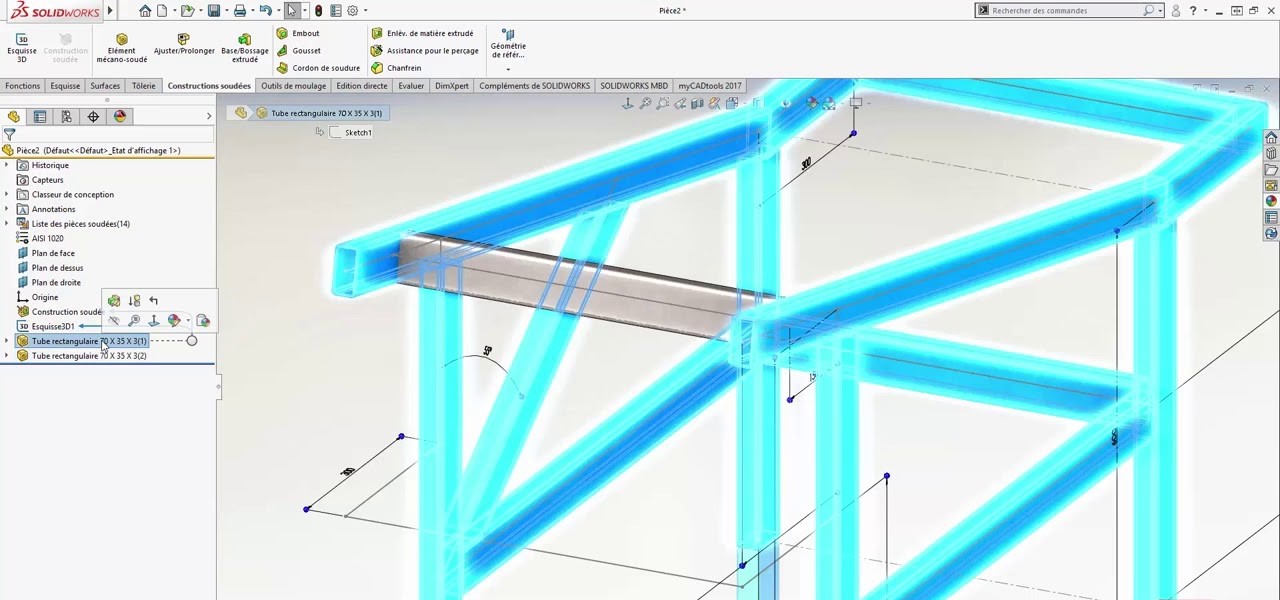Select the Esquisse 3D tool
The height and width of the screenshot is (600, 1280).
(21, 45)
